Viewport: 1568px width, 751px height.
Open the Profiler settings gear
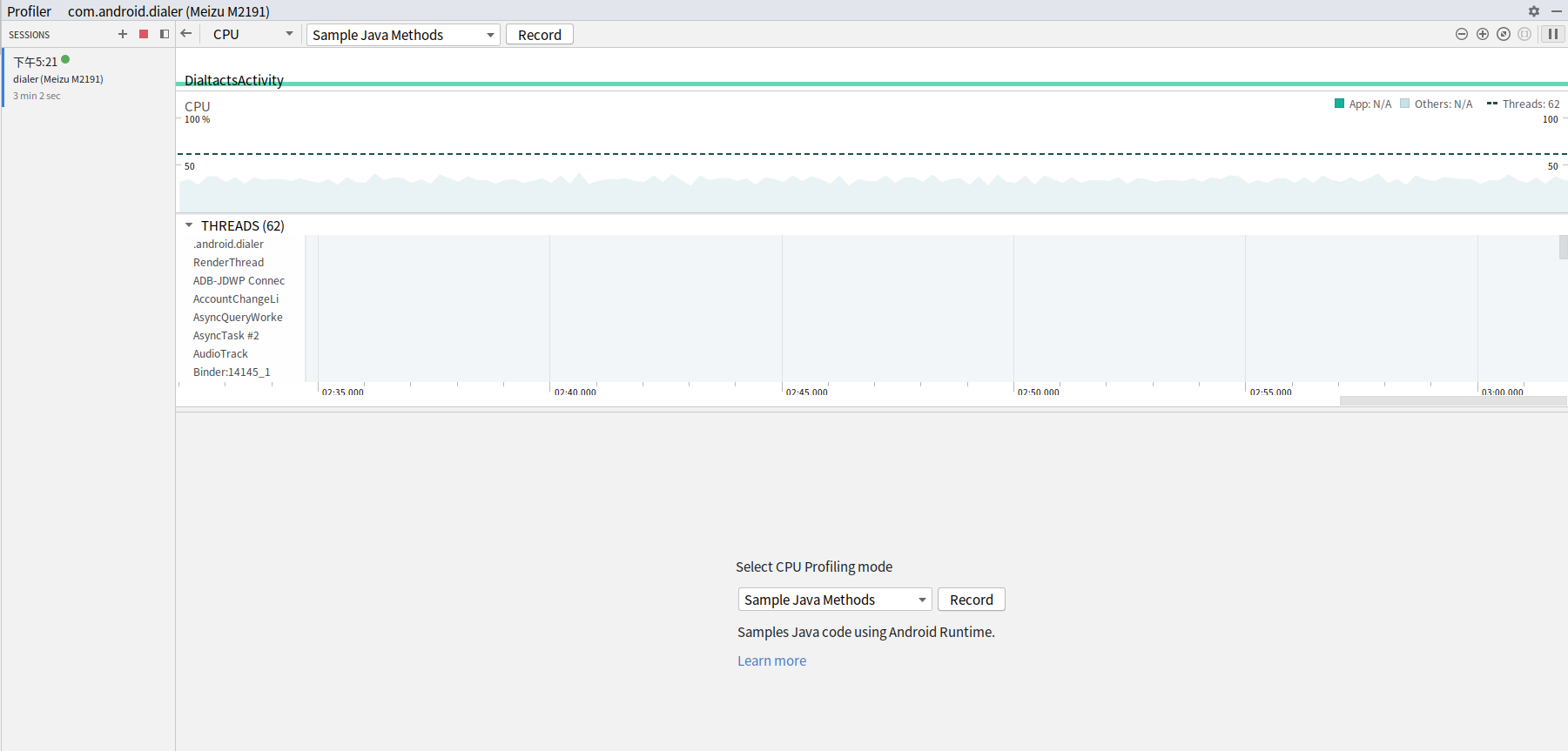(x=1534, y=11)
